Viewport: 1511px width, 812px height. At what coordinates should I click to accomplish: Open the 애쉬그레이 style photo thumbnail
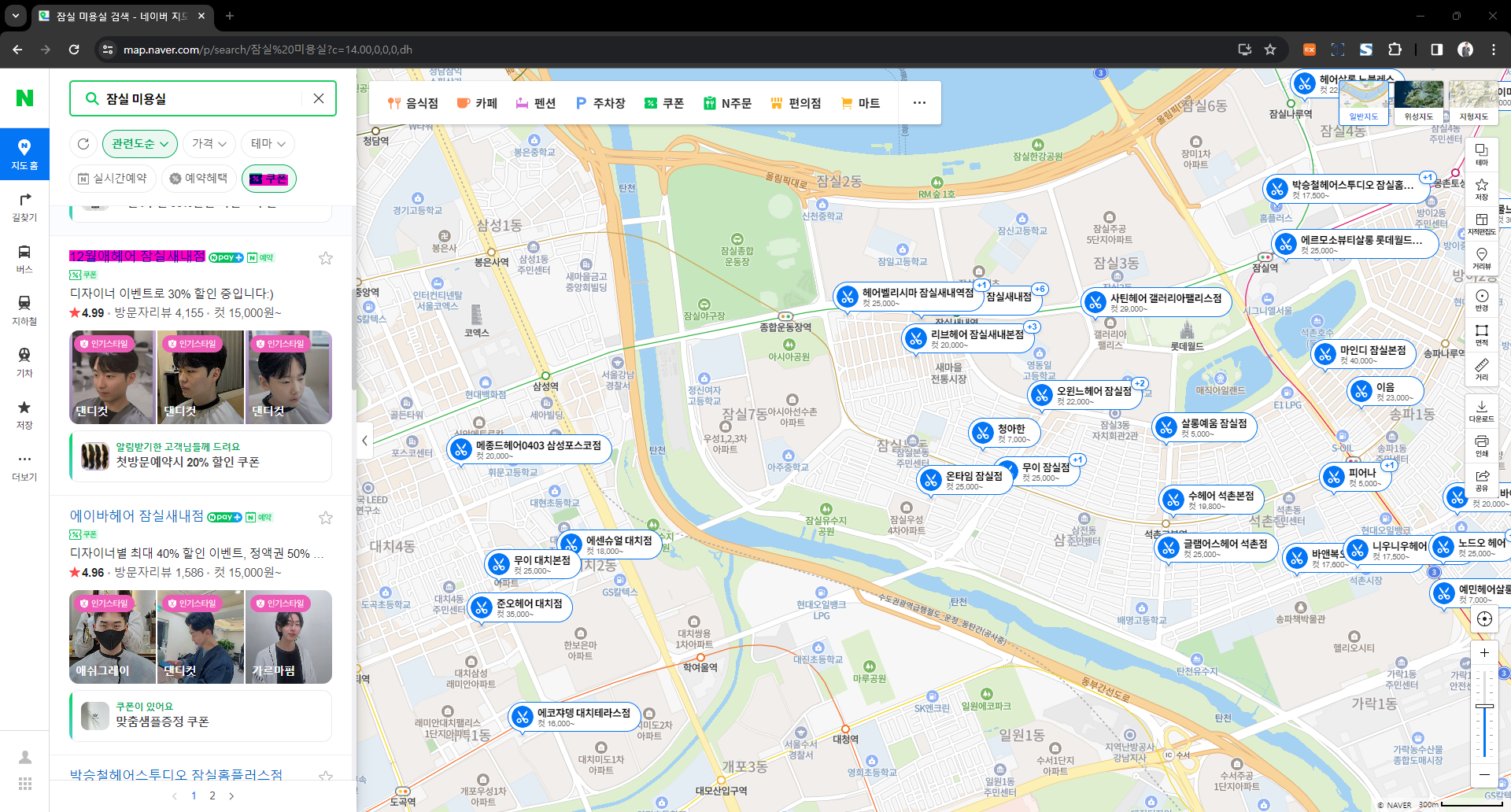coord(113,637)
